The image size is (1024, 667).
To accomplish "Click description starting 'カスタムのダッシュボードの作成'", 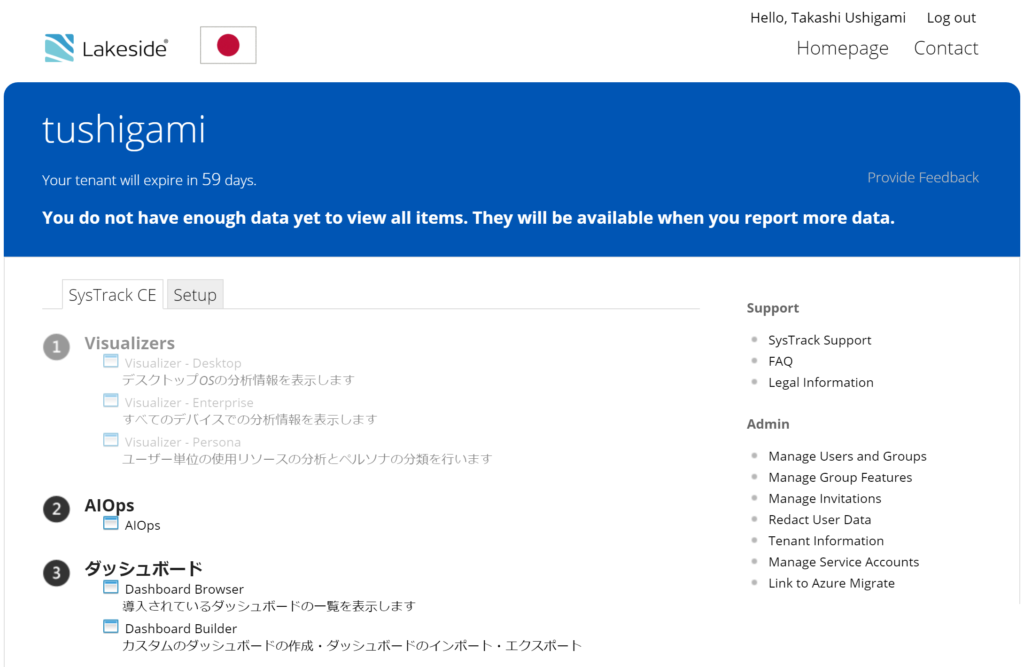I will tap(352, 646).
